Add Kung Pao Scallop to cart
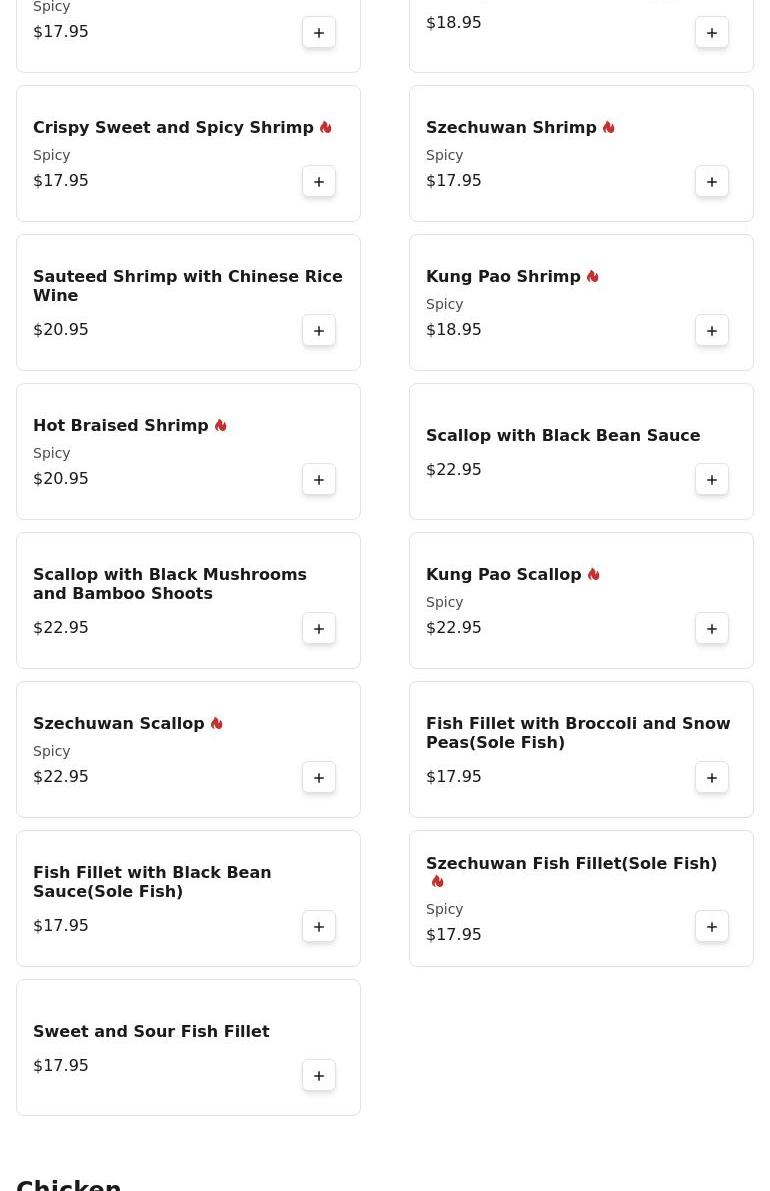 tap(712, 628)
